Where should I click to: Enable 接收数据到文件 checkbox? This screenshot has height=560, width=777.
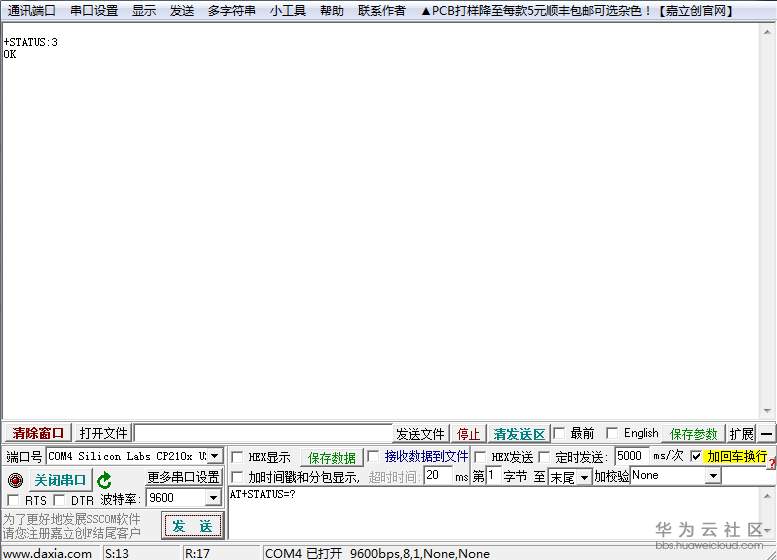[373, 456]
